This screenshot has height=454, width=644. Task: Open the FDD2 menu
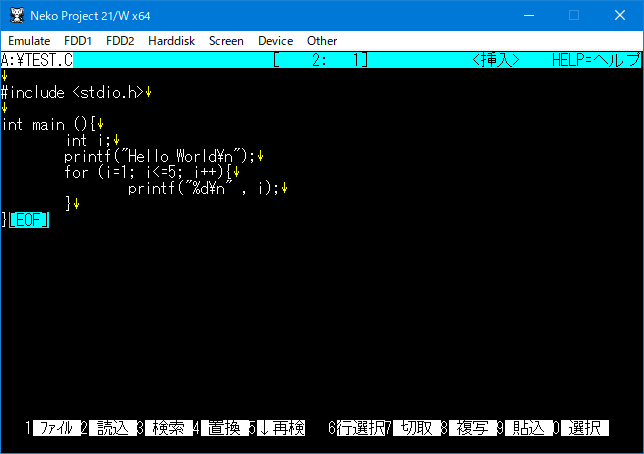(120, 41)
